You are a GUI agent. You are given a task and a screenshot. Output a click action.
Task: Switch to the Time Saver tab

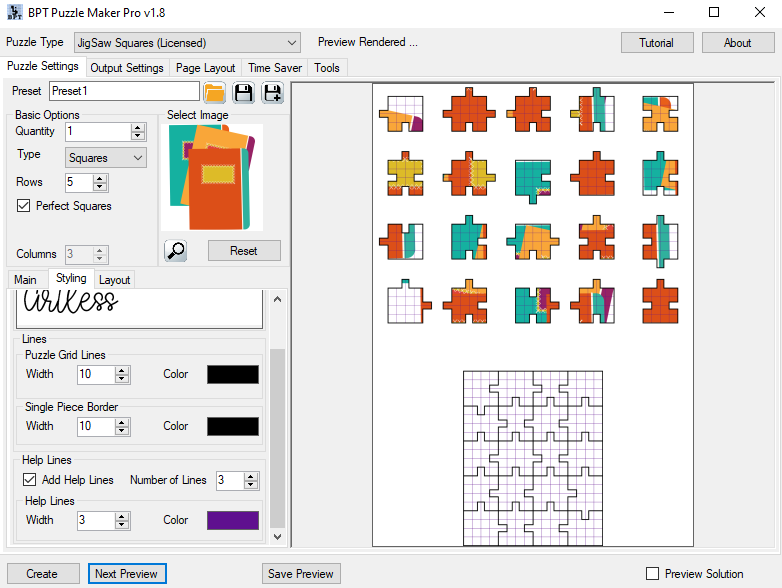click(x=275, y=68)
